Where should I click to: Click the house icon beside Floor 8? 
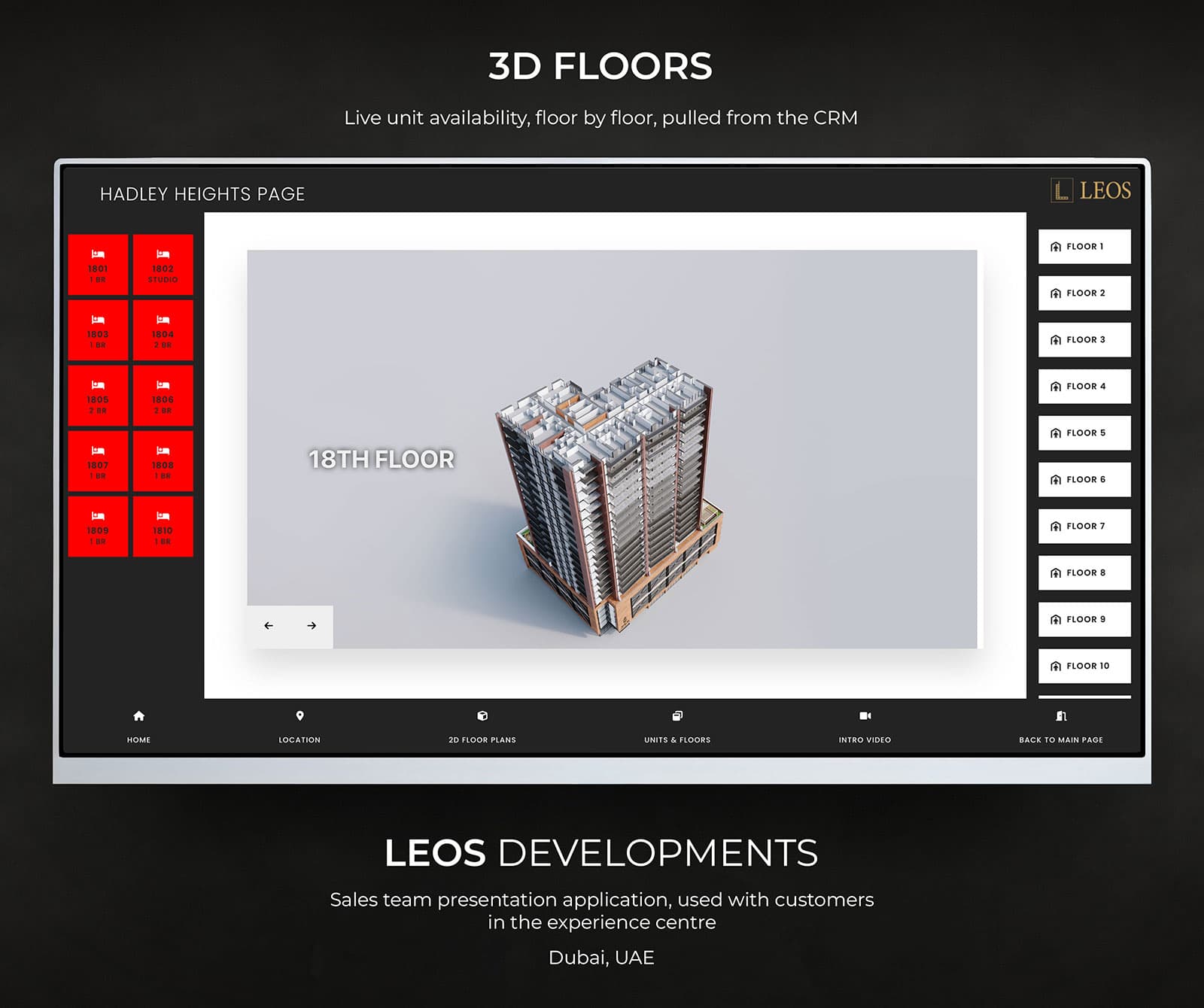pyautogui.click(x=1056, y=573)
